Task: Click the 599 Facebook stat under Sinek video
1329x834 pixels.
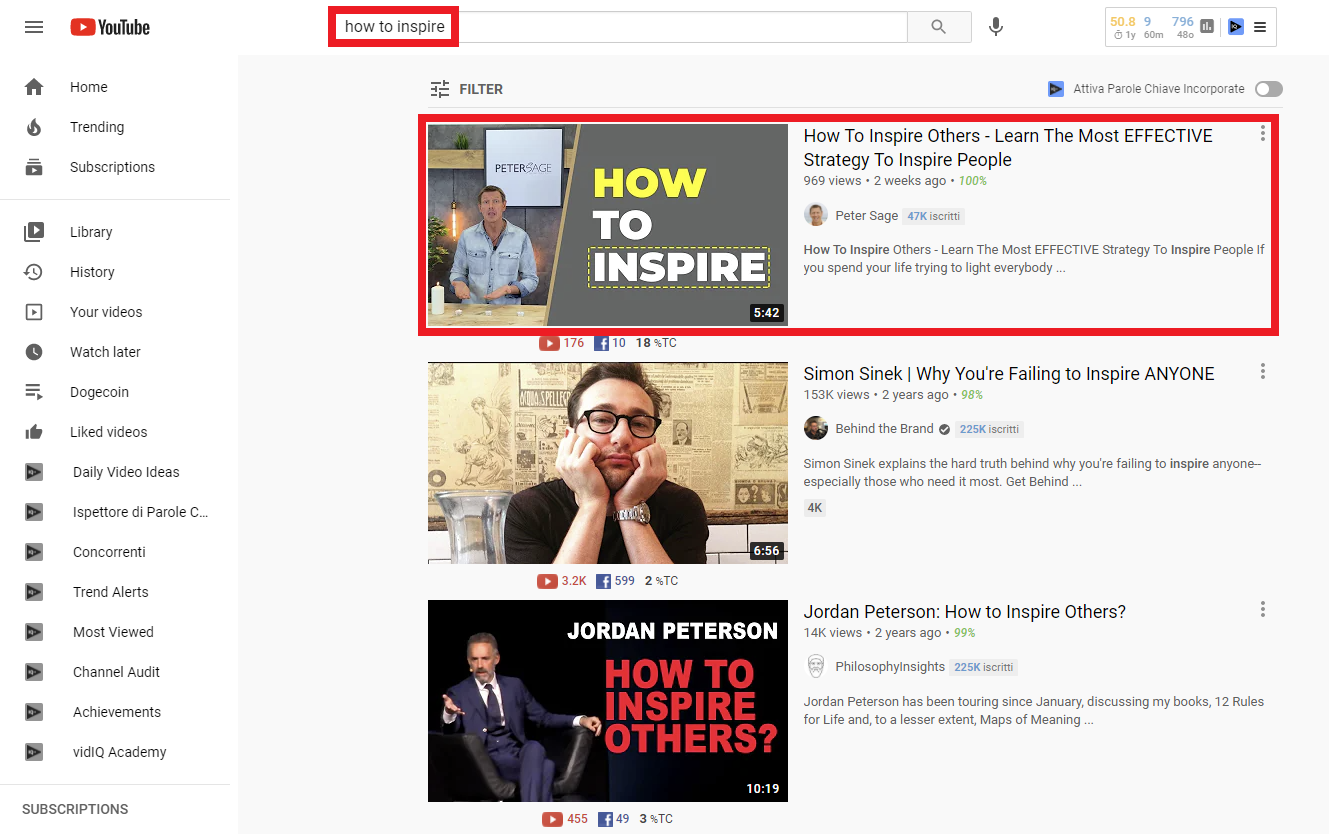Action: [615, 581]
